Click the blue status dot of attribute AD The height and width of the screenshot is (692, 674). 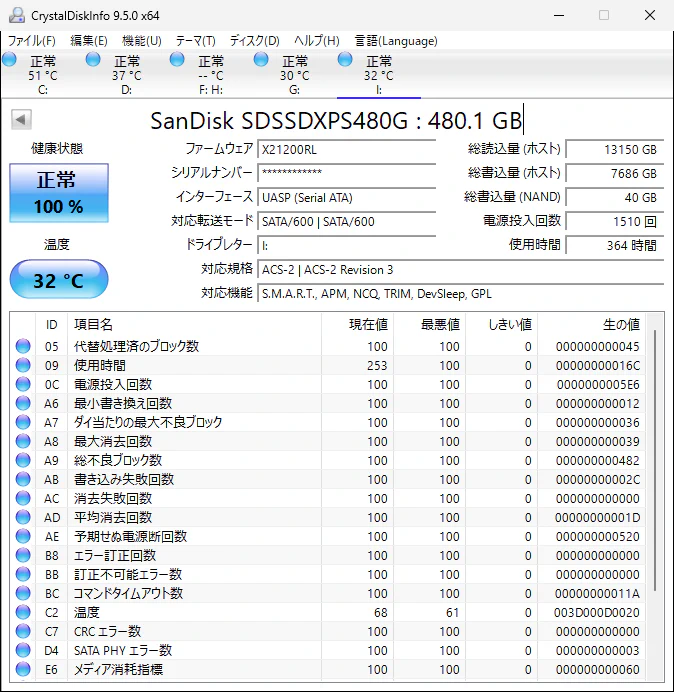(x=23, y=517)
